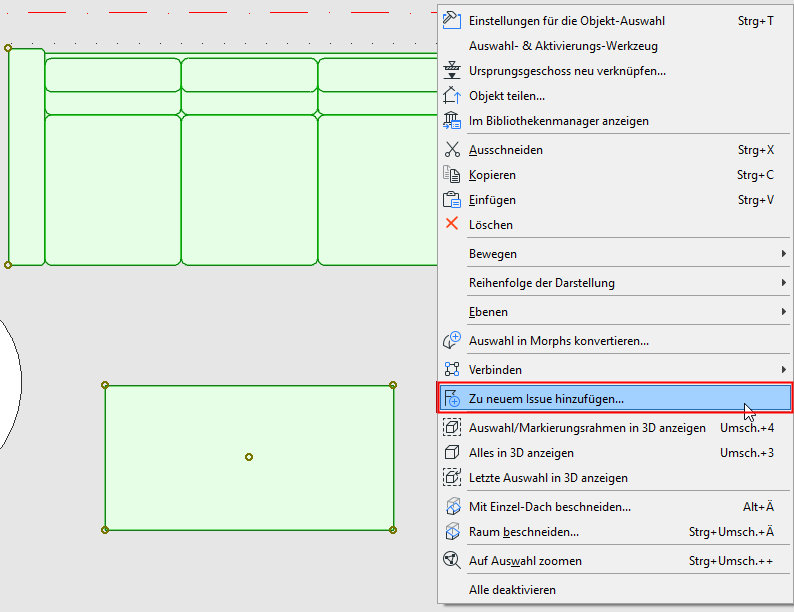Click the Einstellungen für die Objekt-Auswahl hammer icon

point(452,21)
